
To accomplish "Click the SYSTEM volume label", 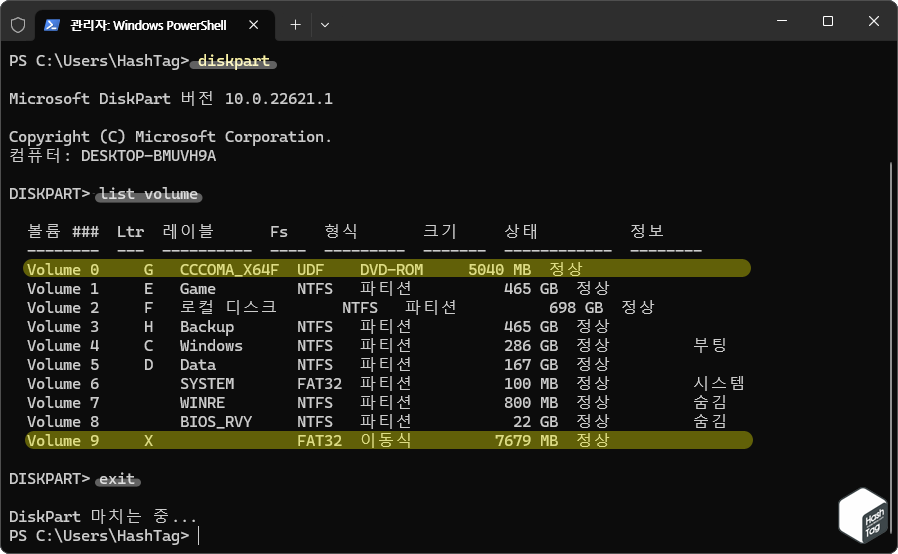I will 207,383.
